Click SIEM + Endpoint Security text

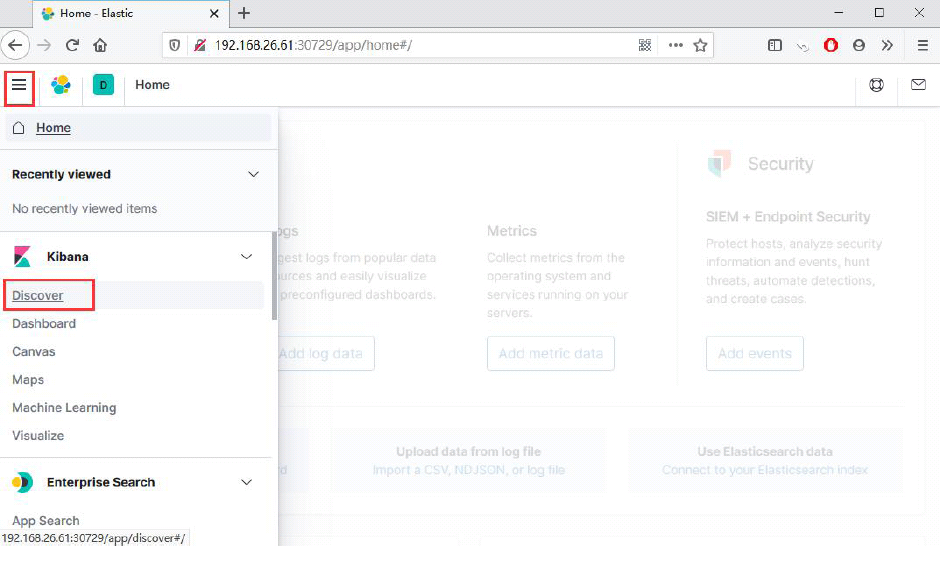point(788,217)
